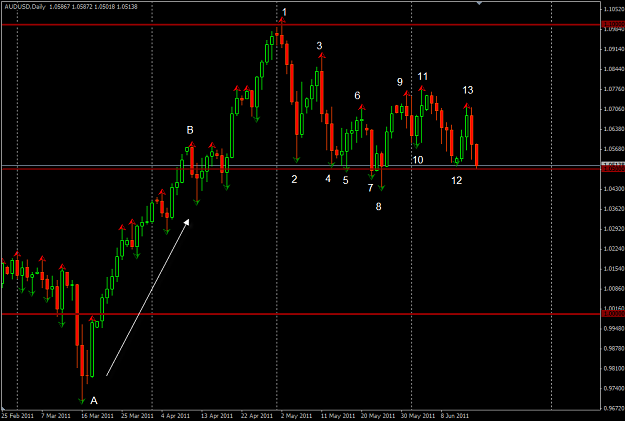Click the '25 Mar 2011' date label
This screenshot has height=421, width=625.
tap(137, 416)
